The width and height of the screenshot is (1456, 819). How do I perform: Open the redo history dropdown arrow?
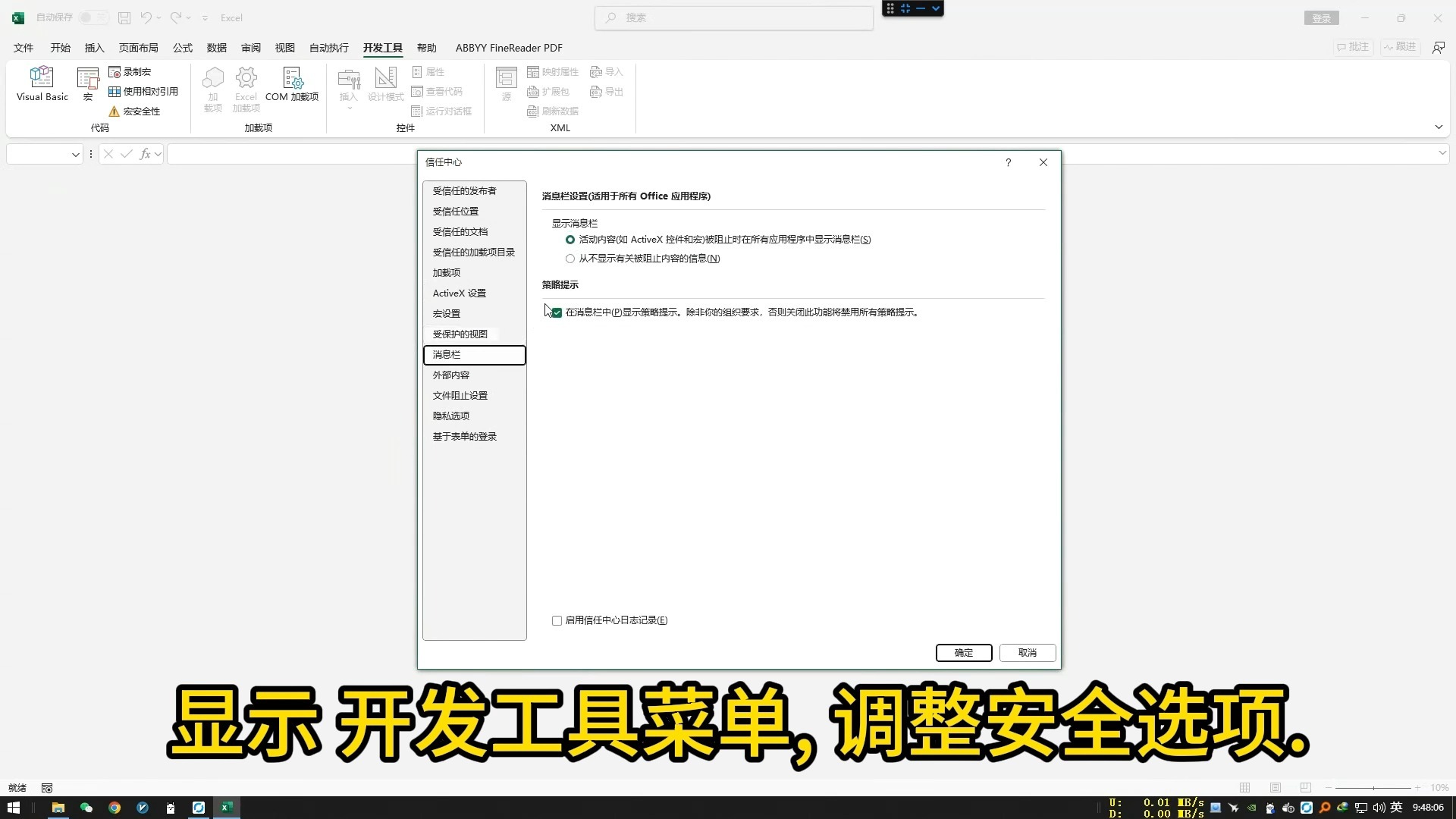188,17
